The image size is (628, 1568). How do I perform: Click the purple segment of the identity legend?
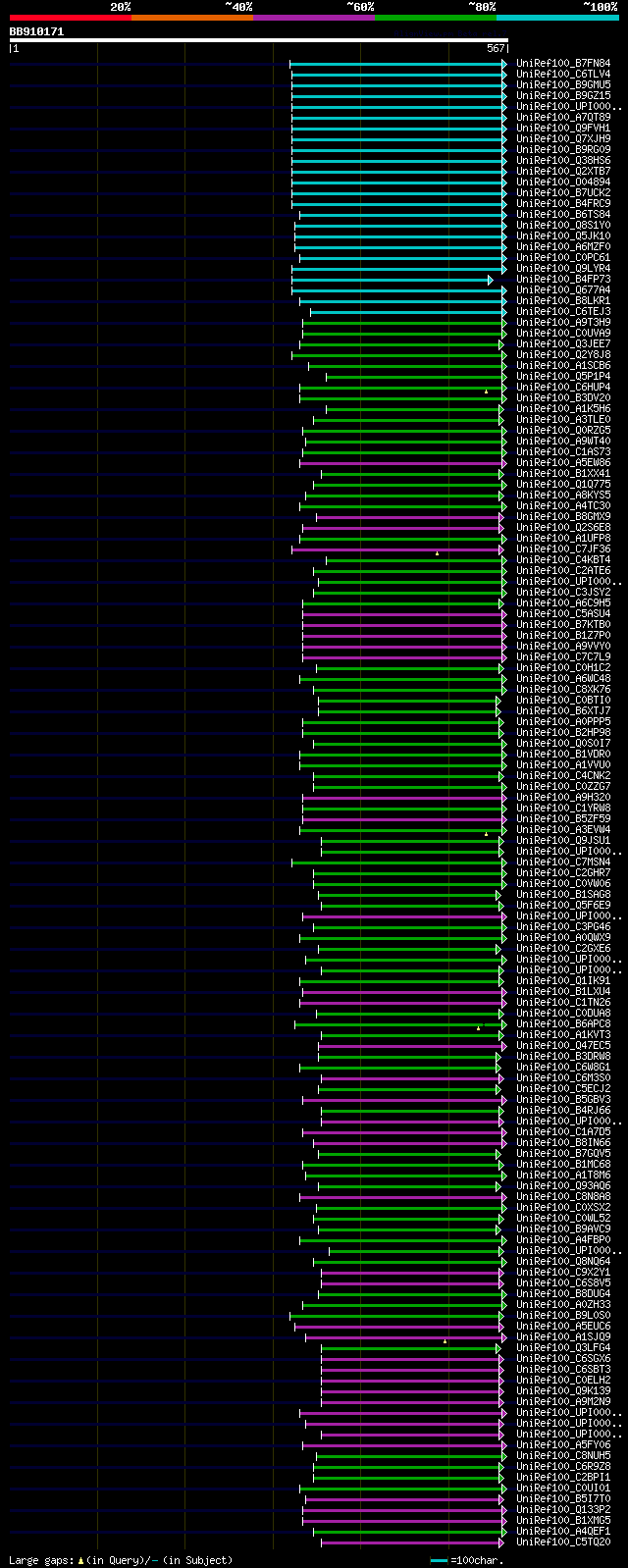tap(313, 18)
